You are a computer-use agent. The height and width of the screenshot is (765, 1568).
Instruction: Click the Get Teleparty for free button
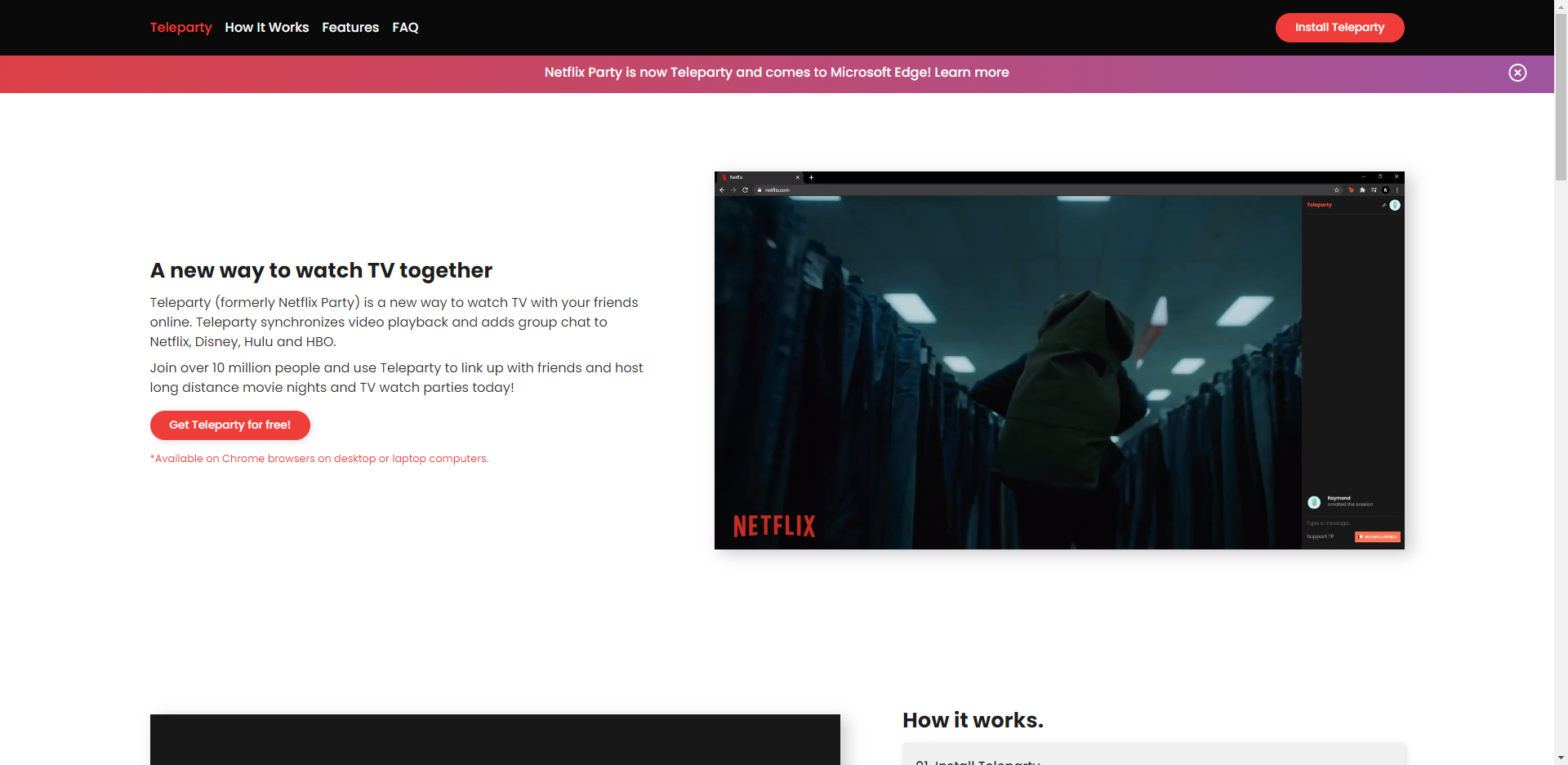pos(229,425)
